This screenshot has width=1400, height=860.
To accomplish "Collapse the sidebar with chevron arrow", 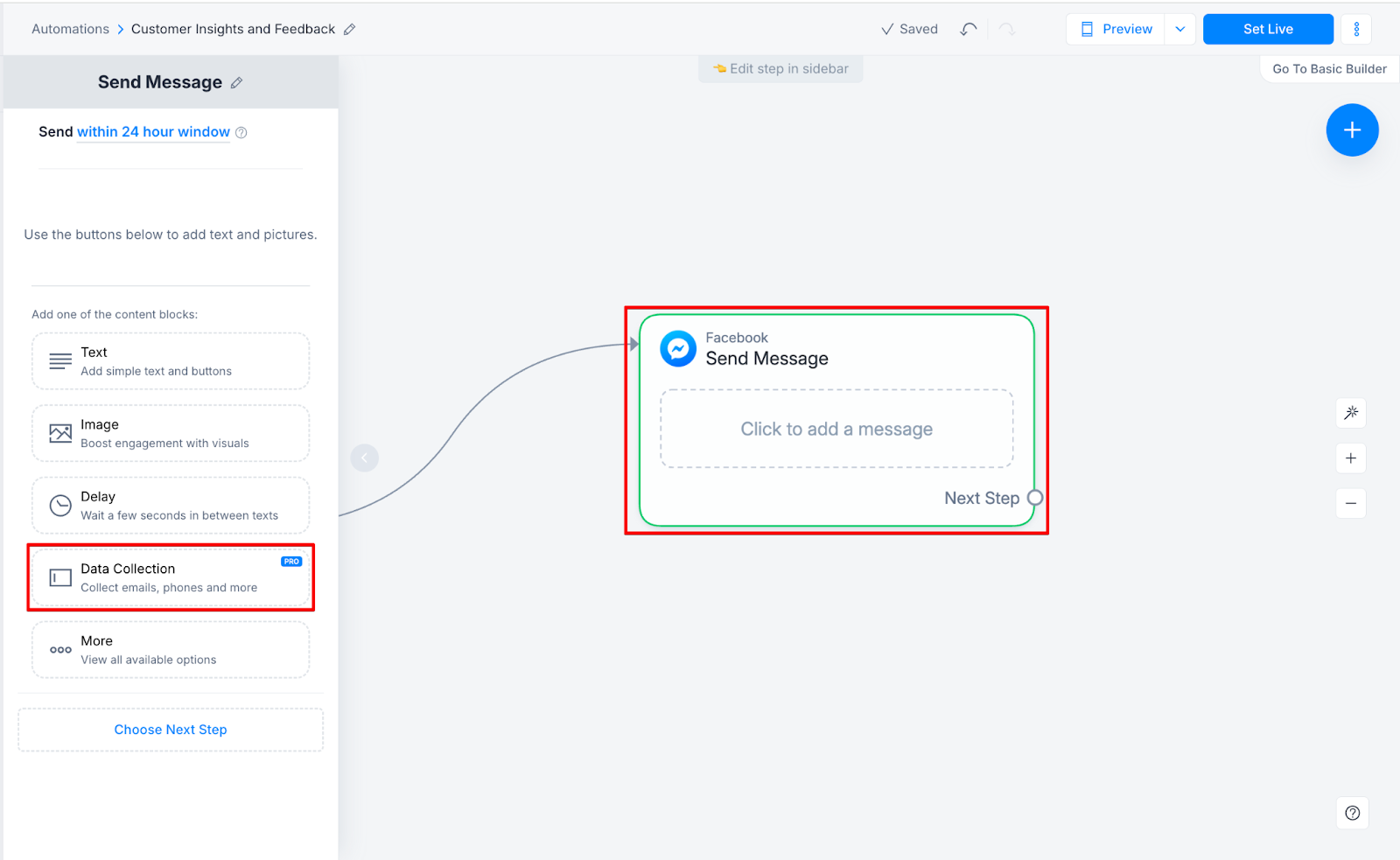I will click(364, 458).
